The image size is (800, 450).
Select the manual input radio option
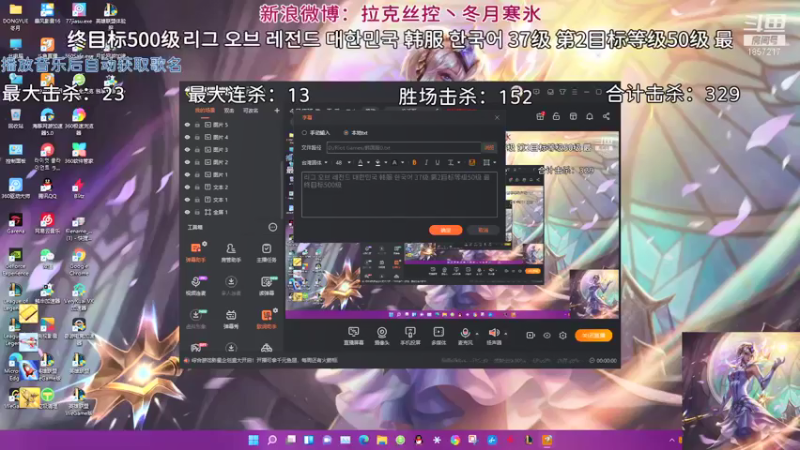[x=305, y=133]
